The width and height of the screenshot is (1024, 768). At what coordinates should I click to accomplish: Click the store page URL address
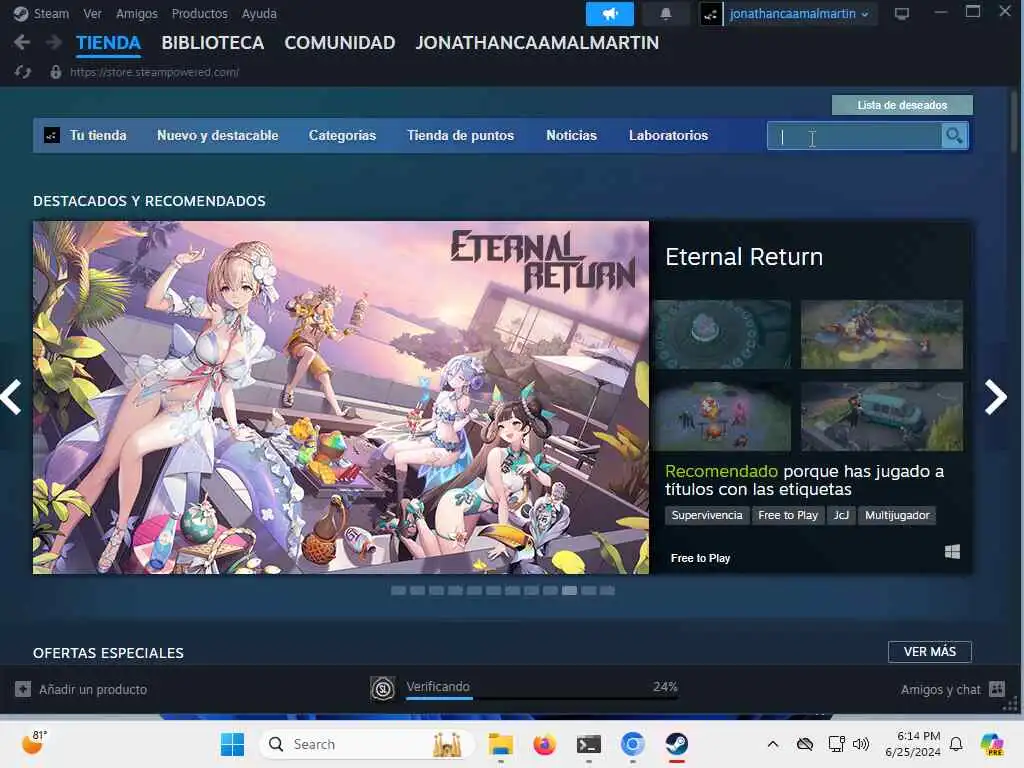click(x=154, y=72)
